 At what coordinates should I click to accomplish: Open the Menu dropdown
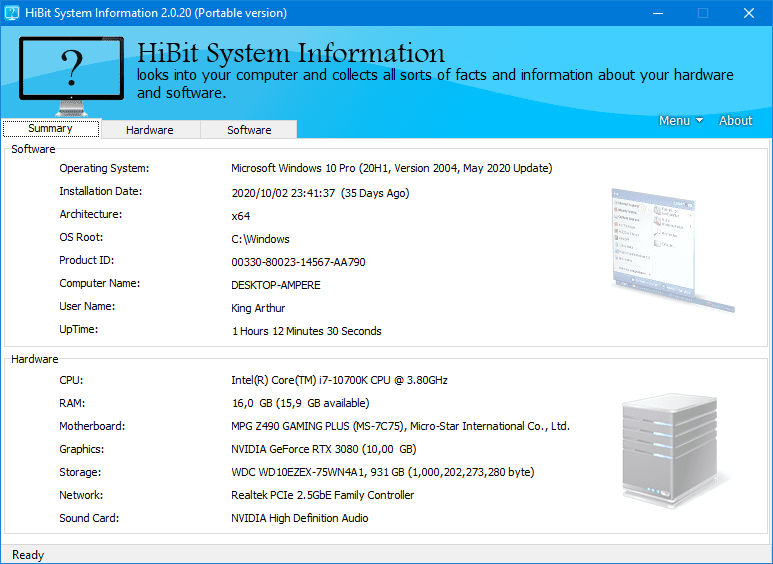click(x=680, y=120)
